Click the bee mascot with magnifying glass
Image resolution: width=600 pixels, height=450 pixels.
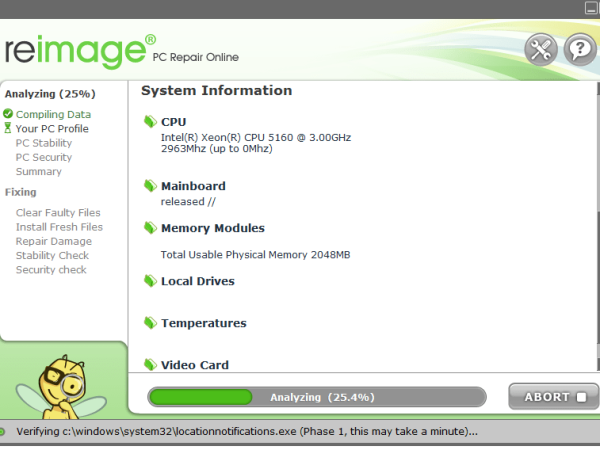click(61, 386)
